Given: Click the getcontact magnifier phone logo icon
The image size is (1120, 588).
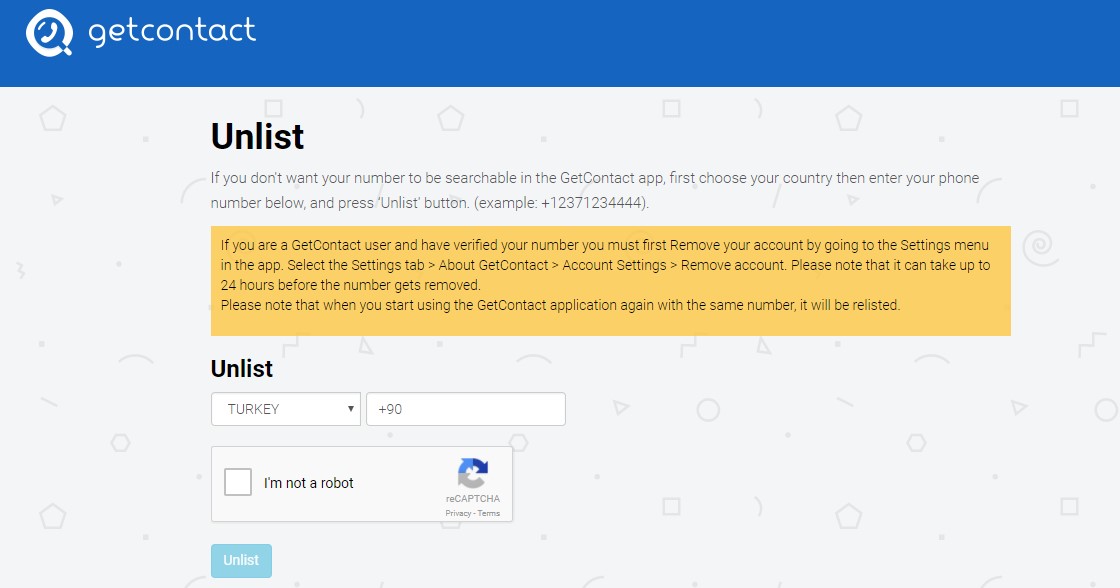Looking at the screenshot, I should click(48, 33).
